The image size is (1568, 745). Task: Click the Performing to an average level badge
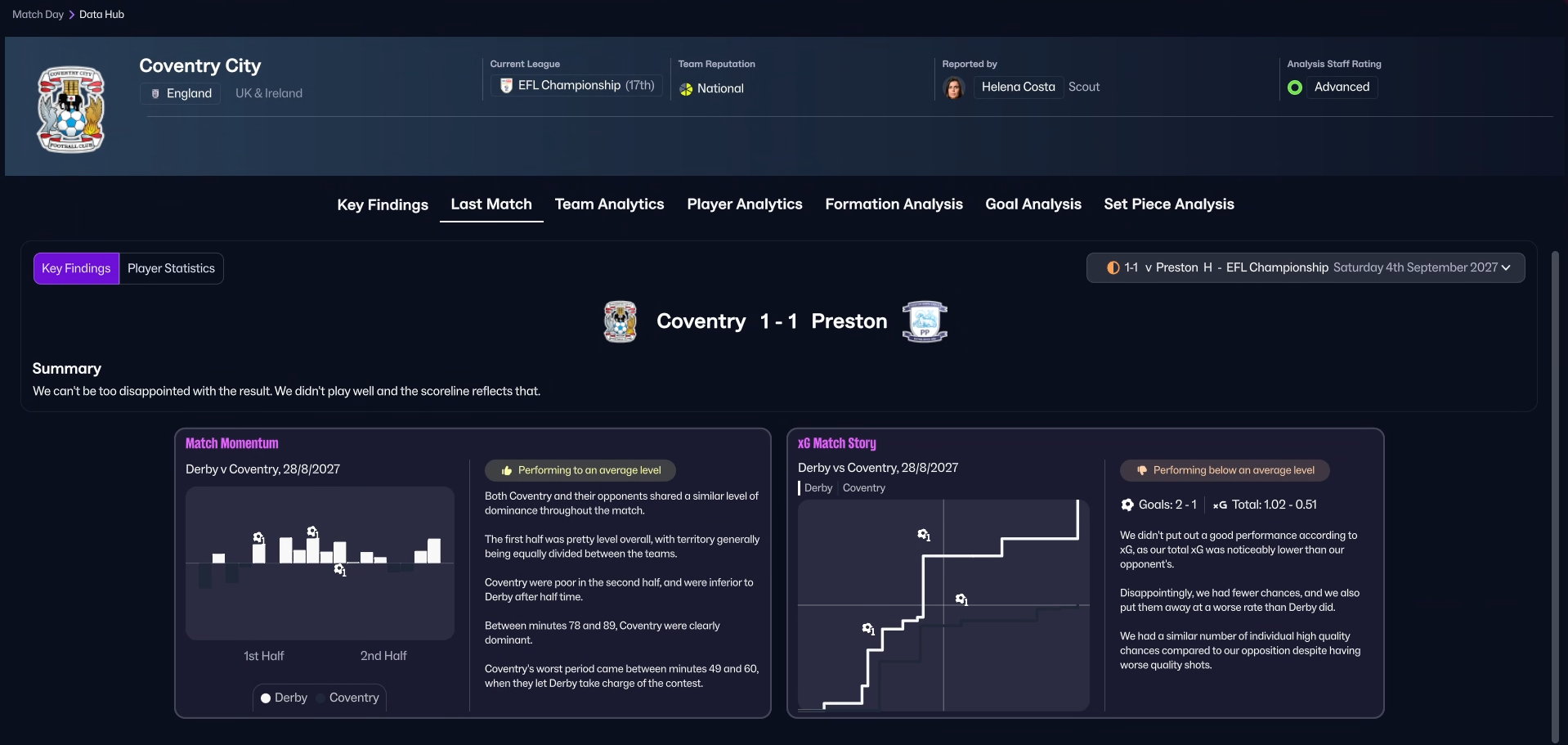[580, 471]
